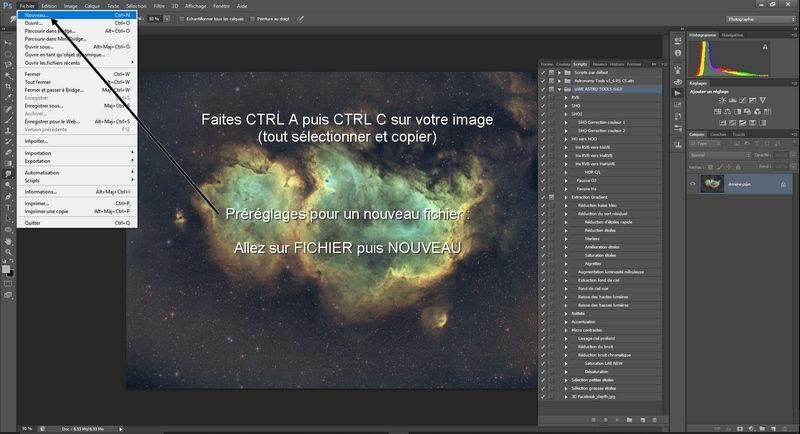Open the Info panel icon in collapsed dock
The height and width of the screenshot is (434, 800).
click(678, 53)
